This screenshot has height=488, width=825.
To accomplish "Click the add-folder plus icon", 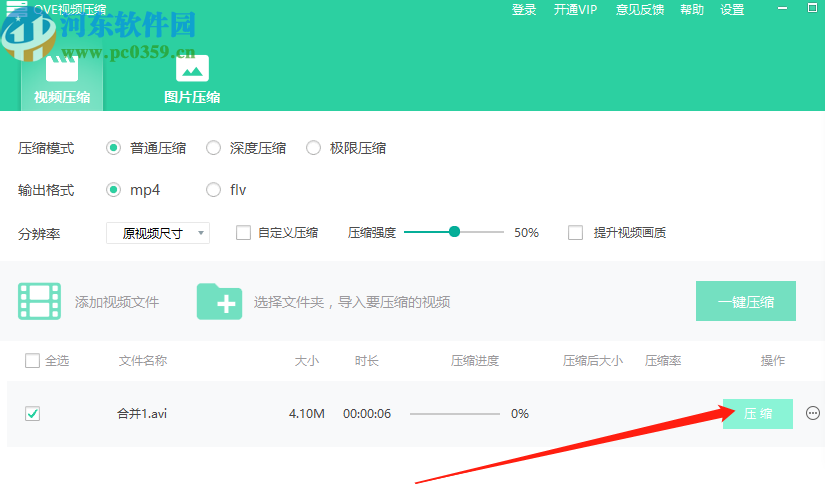I will pyautogui.click(x=219, y=302).
